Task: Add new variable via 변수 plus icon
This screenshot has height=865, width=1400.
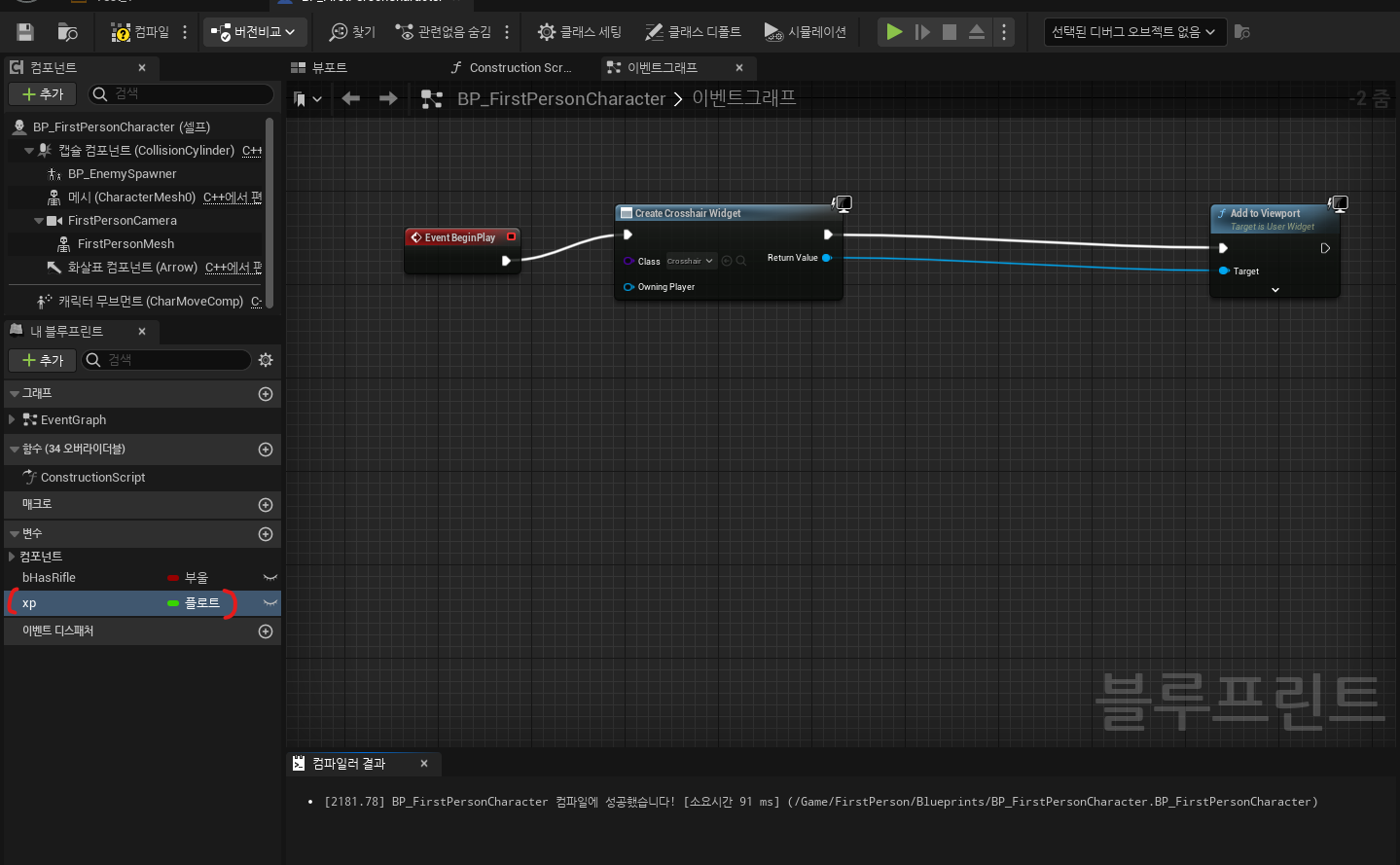Action: [266, 534]
